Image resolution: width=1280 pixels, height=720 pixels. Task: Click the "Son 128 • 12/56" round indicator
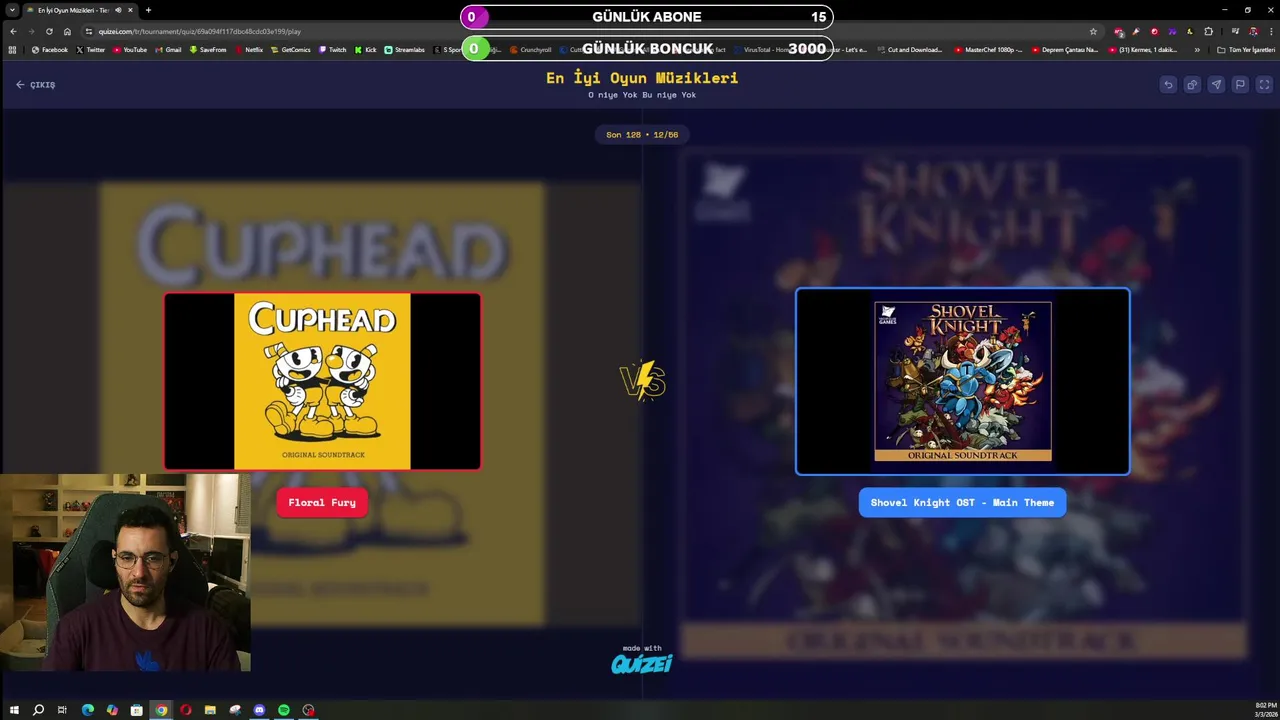(x=642, y=134)
